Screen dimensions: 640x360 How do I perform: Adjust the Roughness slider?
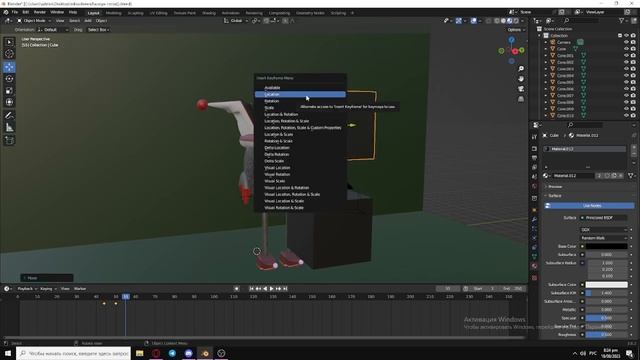(607, 335)
